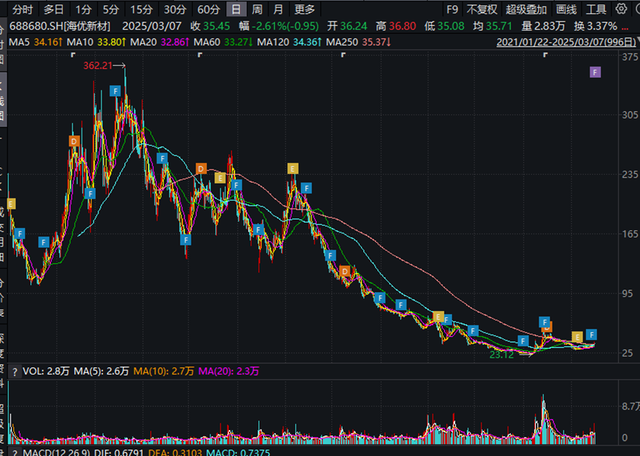Switch to 分时 intraday view
This screenshot has height=456, width=640.
[x=22, y=9]
